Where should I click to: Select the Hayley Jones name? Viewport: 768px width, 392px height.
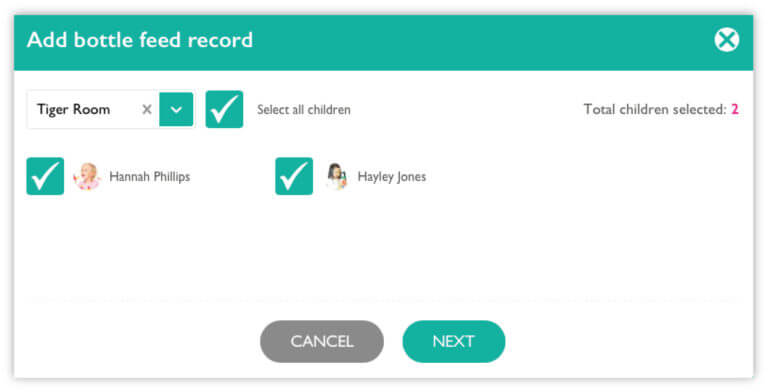click(x=392, y=177)
